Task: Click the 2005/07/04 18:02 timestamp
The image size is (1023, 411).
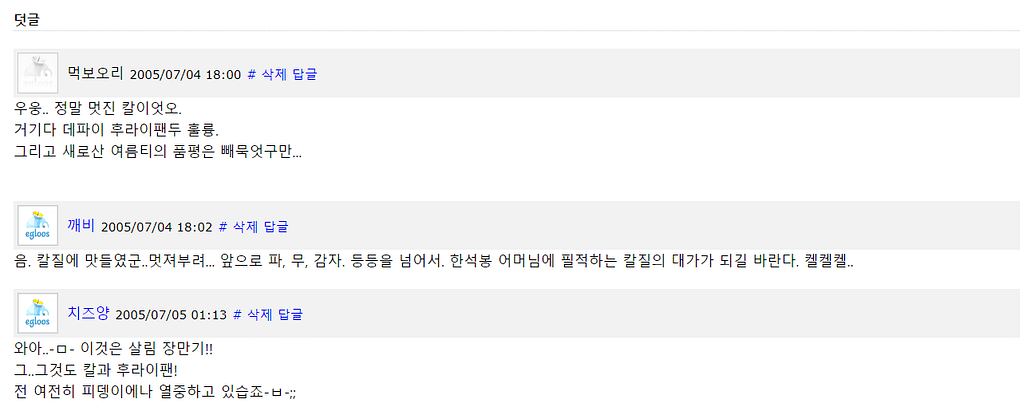Action: pos(157,227)
